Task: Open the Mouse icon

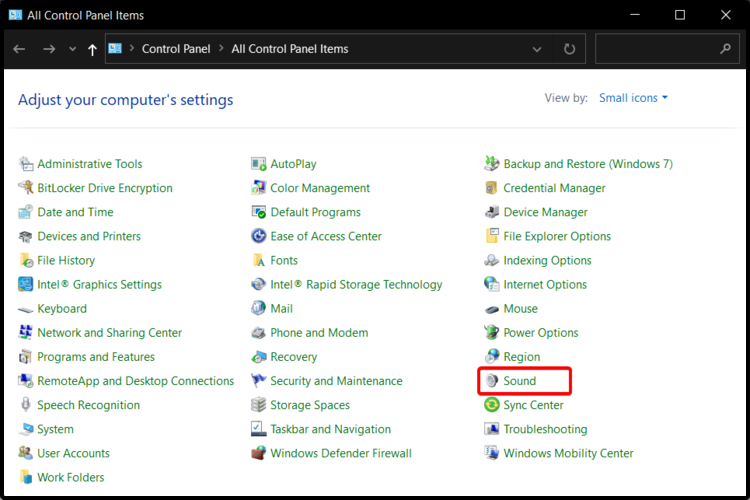Action: 491,309
